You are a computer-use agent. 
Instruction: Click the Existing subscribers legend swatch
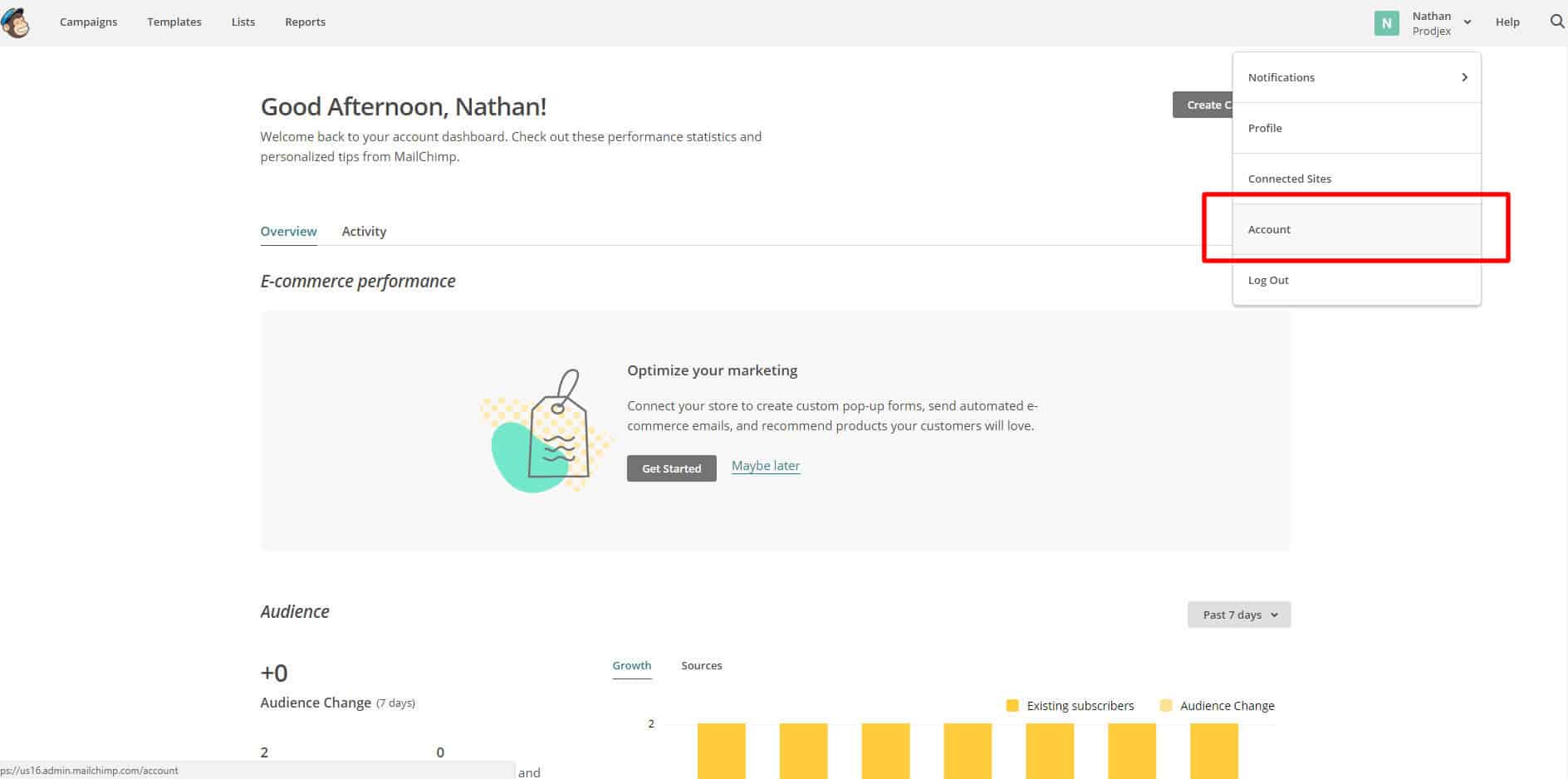[1012, 706]
